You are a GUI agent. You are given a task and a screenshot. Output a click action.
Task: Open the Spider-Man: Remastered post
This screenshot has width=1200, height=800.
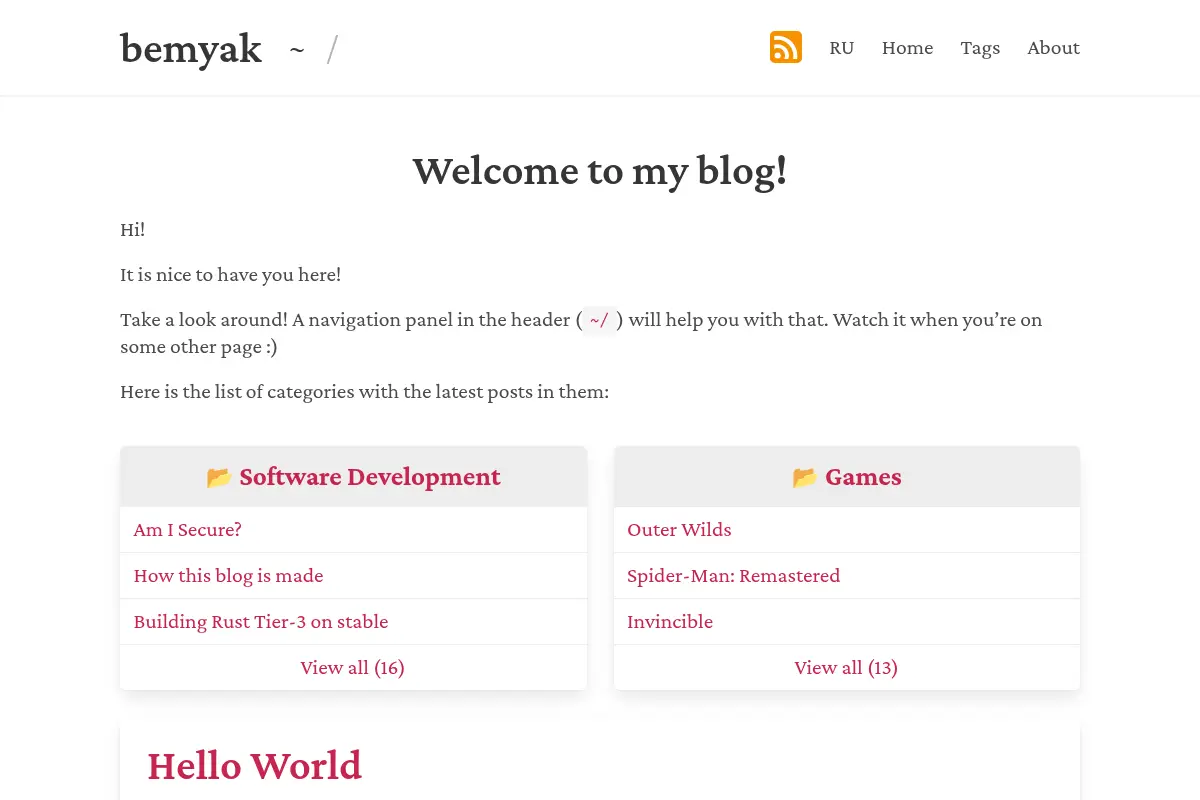pyautogui.click(x=733, y=576)
